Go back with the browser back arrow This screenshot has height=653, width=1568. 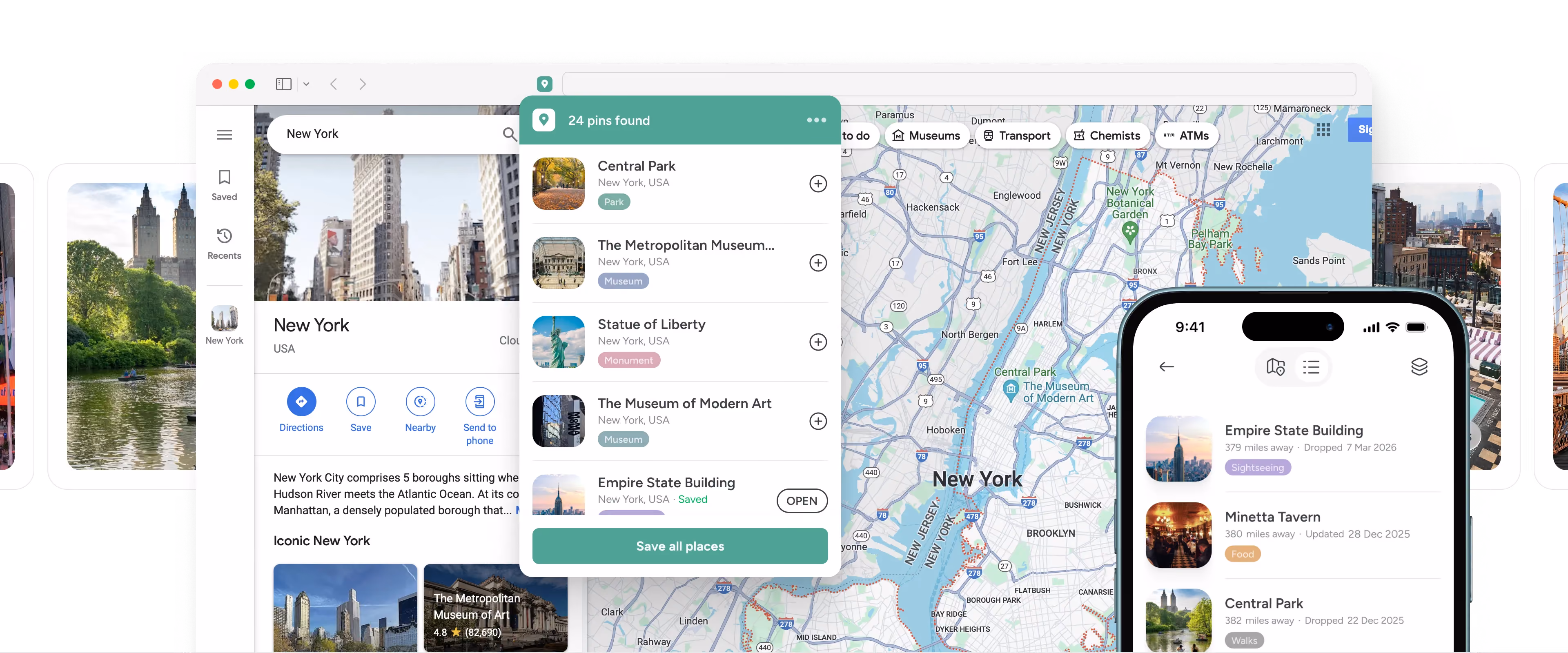tap(334, 84)
